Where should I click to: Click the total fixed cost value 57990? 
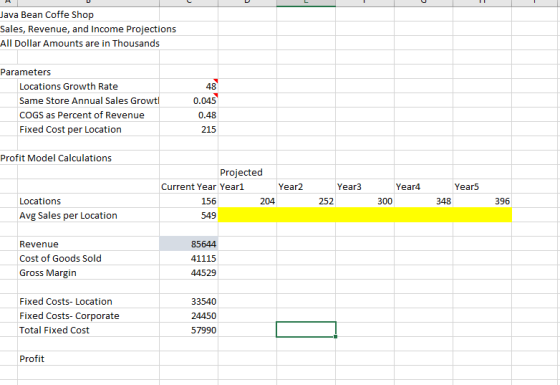click(189, 330)
